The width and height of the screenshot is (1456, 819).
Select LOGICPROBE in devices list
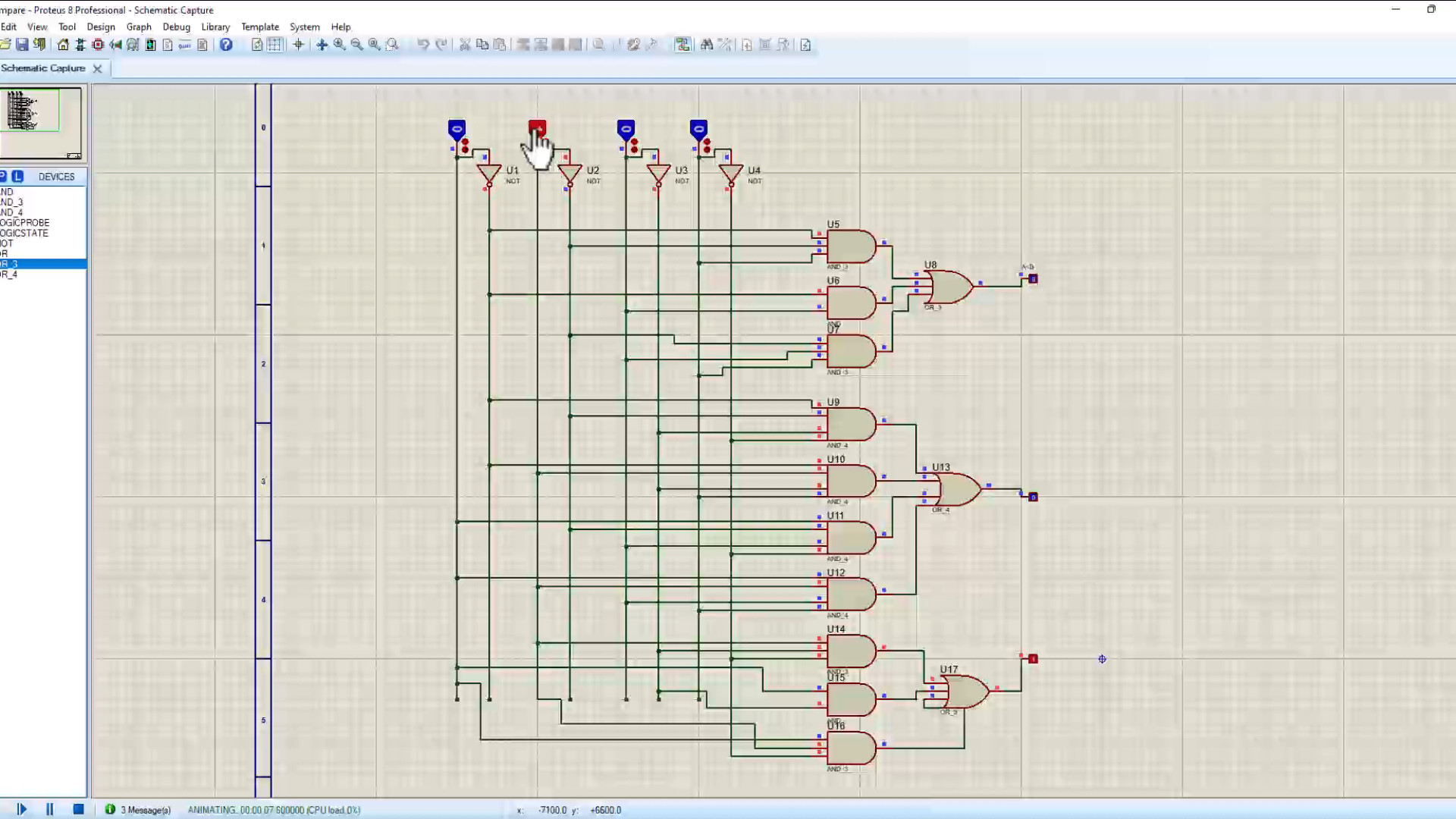tap(24, 223)
